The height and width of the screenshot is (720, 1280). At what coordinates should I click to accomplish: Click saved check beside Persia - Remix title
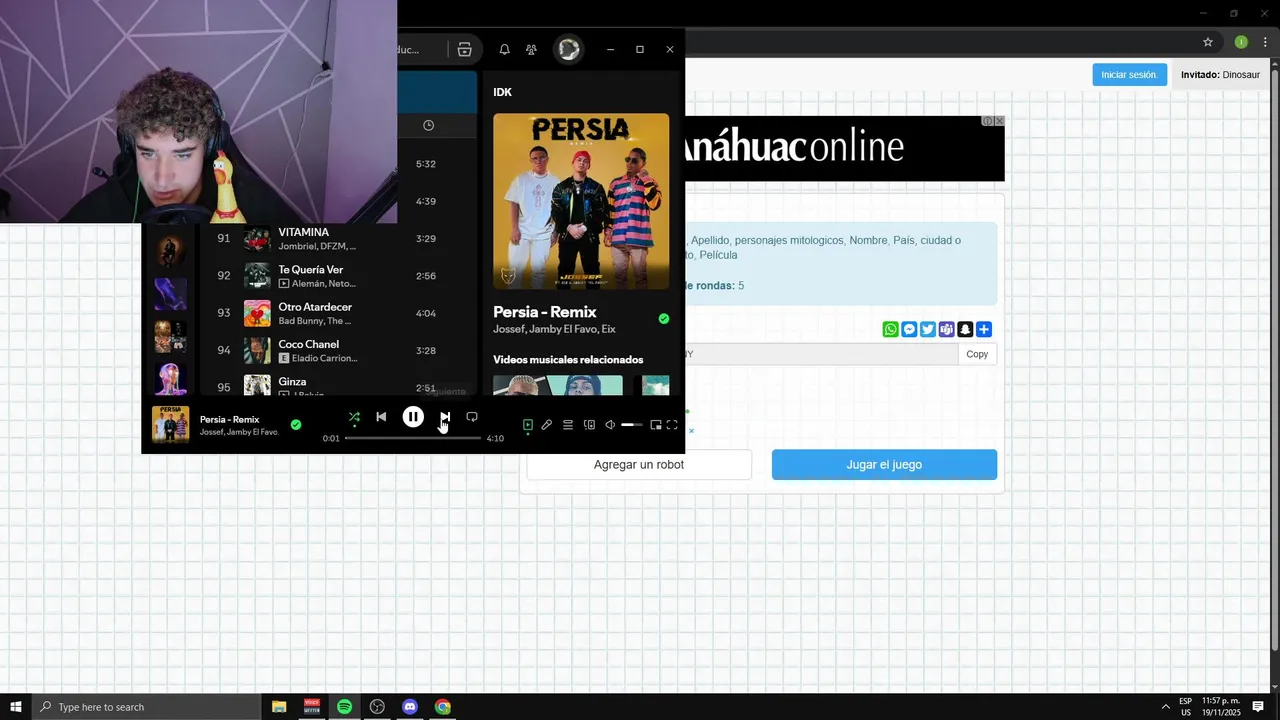point(664,319)
